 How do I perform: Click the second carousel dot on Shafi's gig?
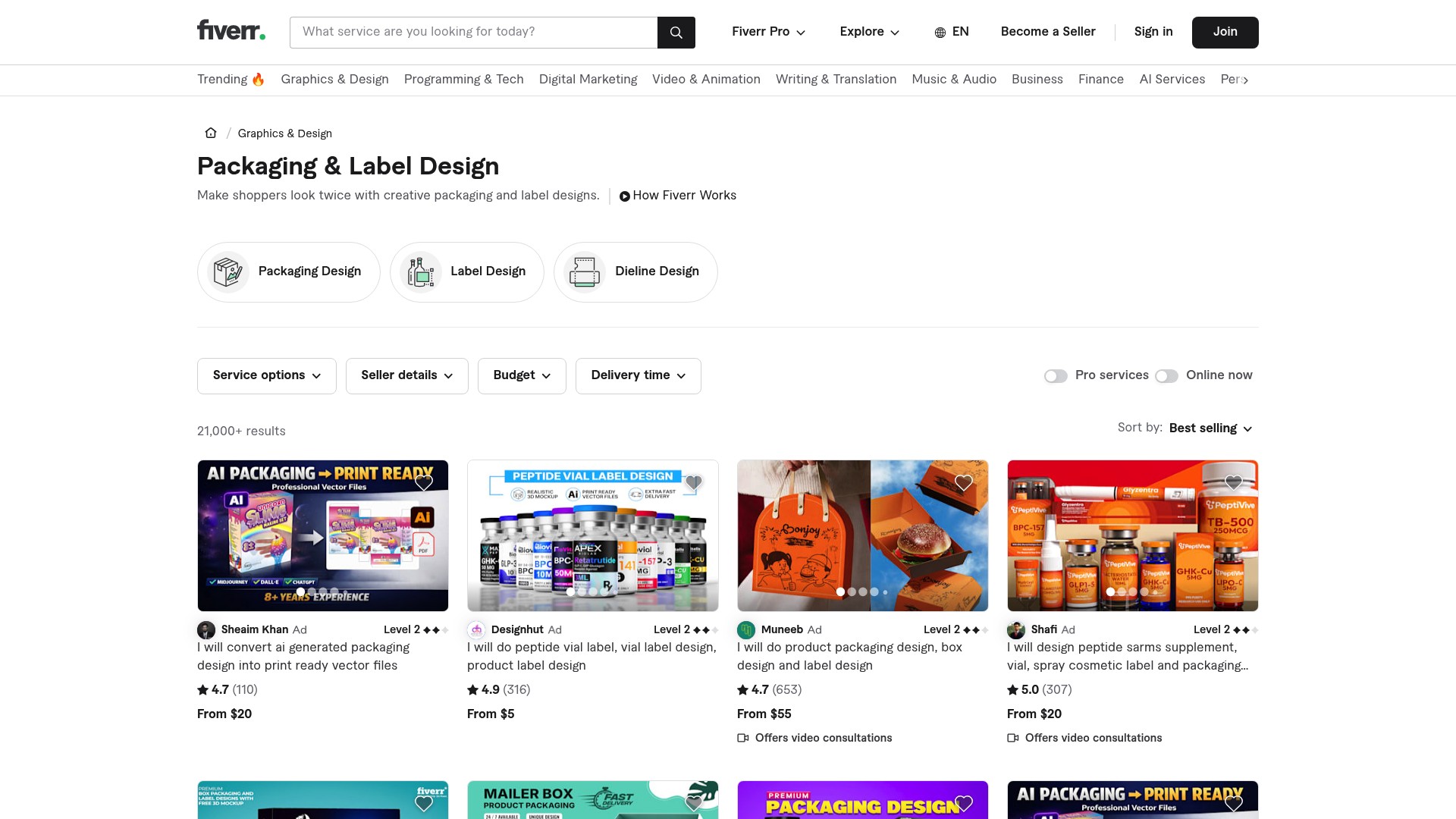pos(1122,591)
